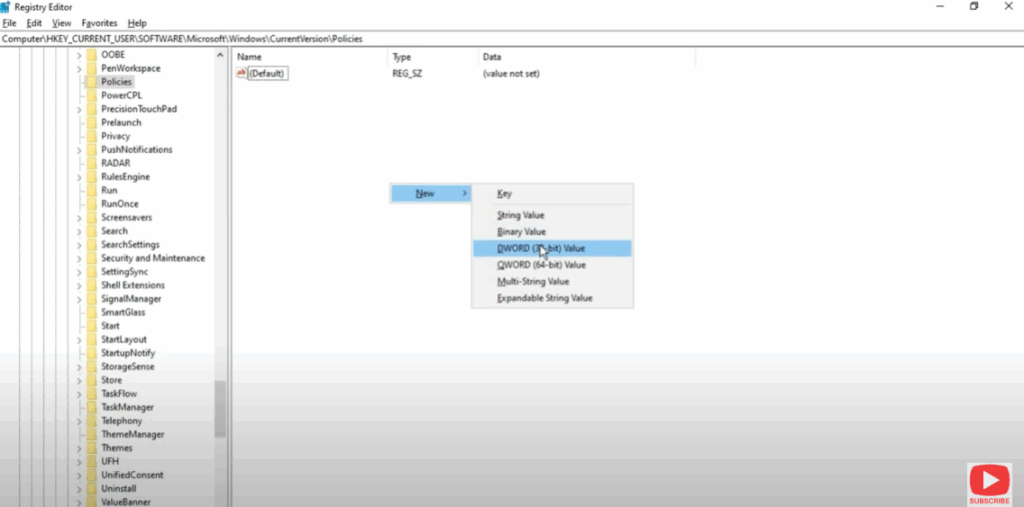Image resolution: width=1024 pixels, height=507 pixels.
Task: Expand the OOBE key in the tree
Action: [x=79, y=55]
